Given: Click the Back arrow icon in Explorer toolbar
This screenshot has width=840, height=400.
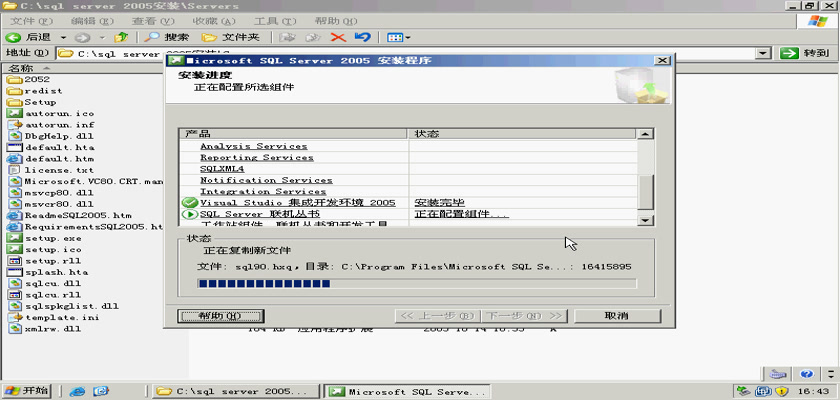Looking at the screenshot, I should coord(13,37).
